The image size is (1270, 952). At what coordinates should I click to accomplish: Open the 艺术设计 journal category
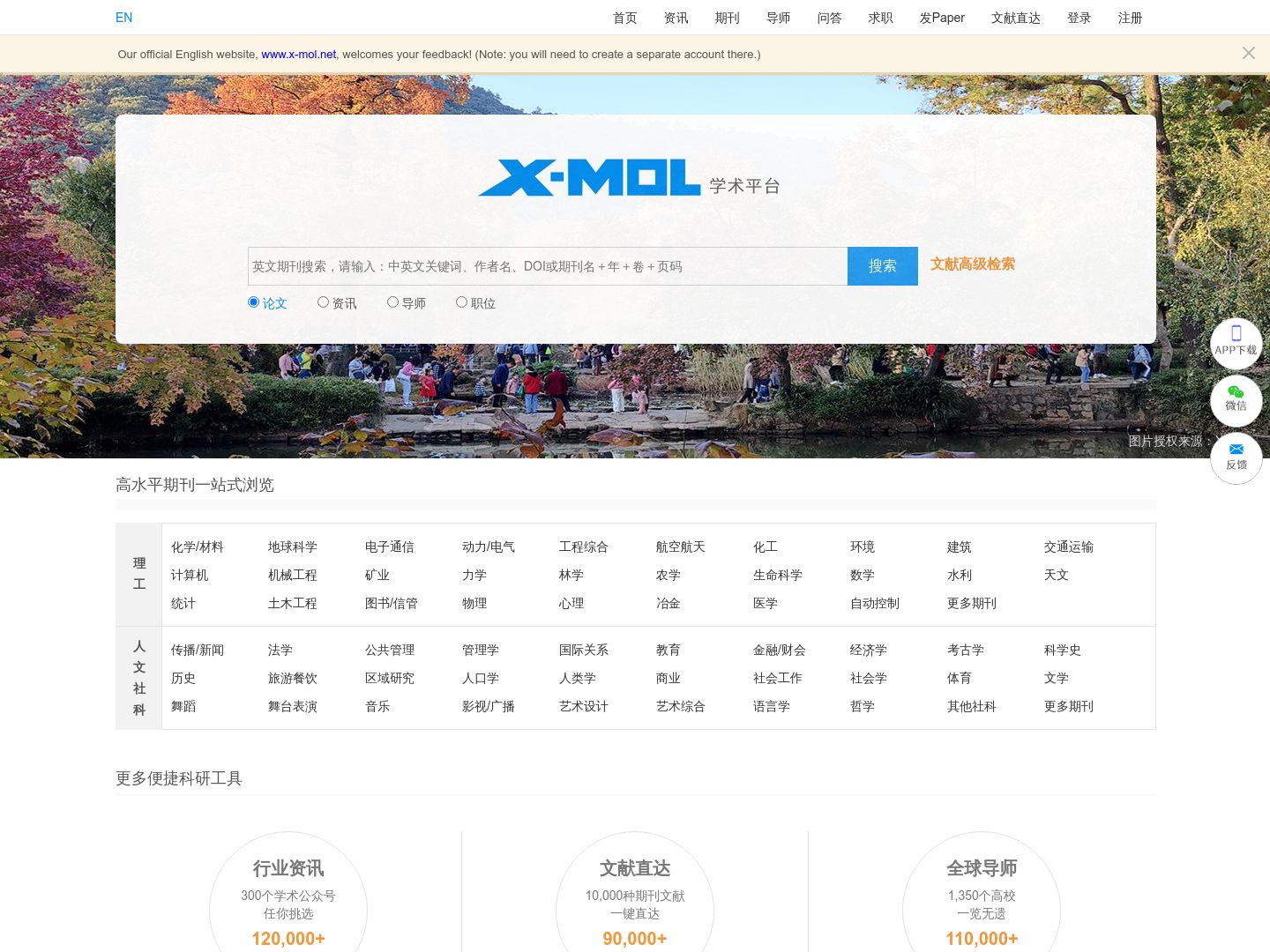click(x=584, y=706)
